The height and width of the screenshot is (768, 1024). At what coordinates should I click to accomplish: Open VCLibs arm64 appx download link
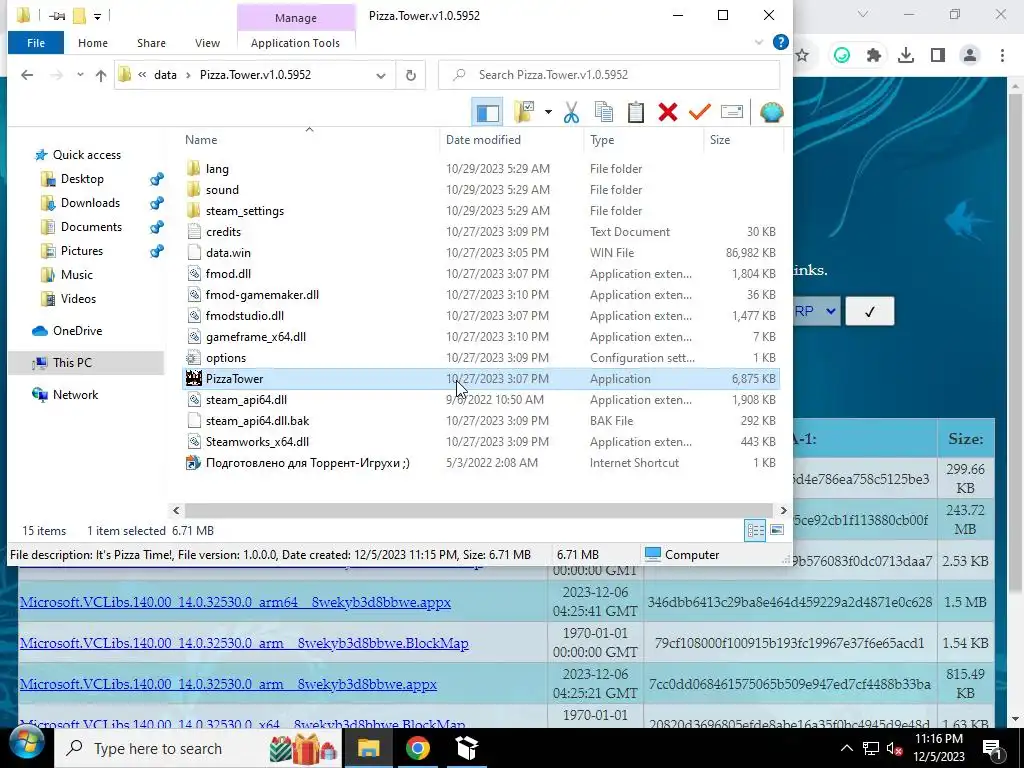click(235, 602)
